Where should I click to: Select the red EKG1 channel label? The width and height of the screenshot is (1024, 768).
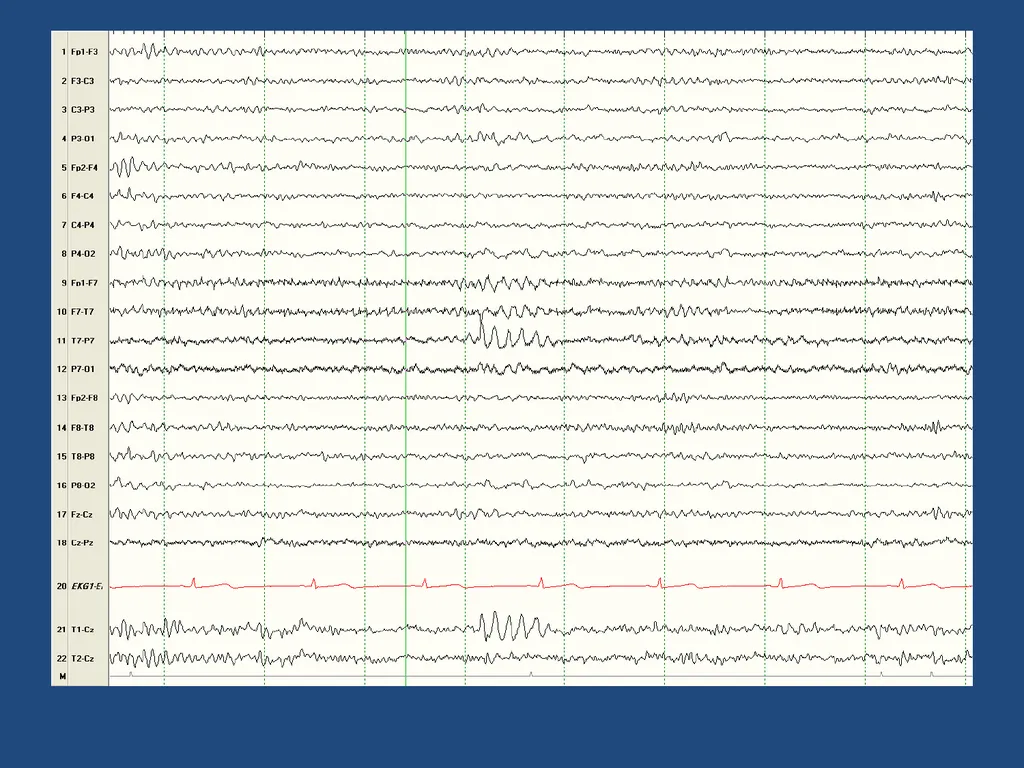[87, 586]
